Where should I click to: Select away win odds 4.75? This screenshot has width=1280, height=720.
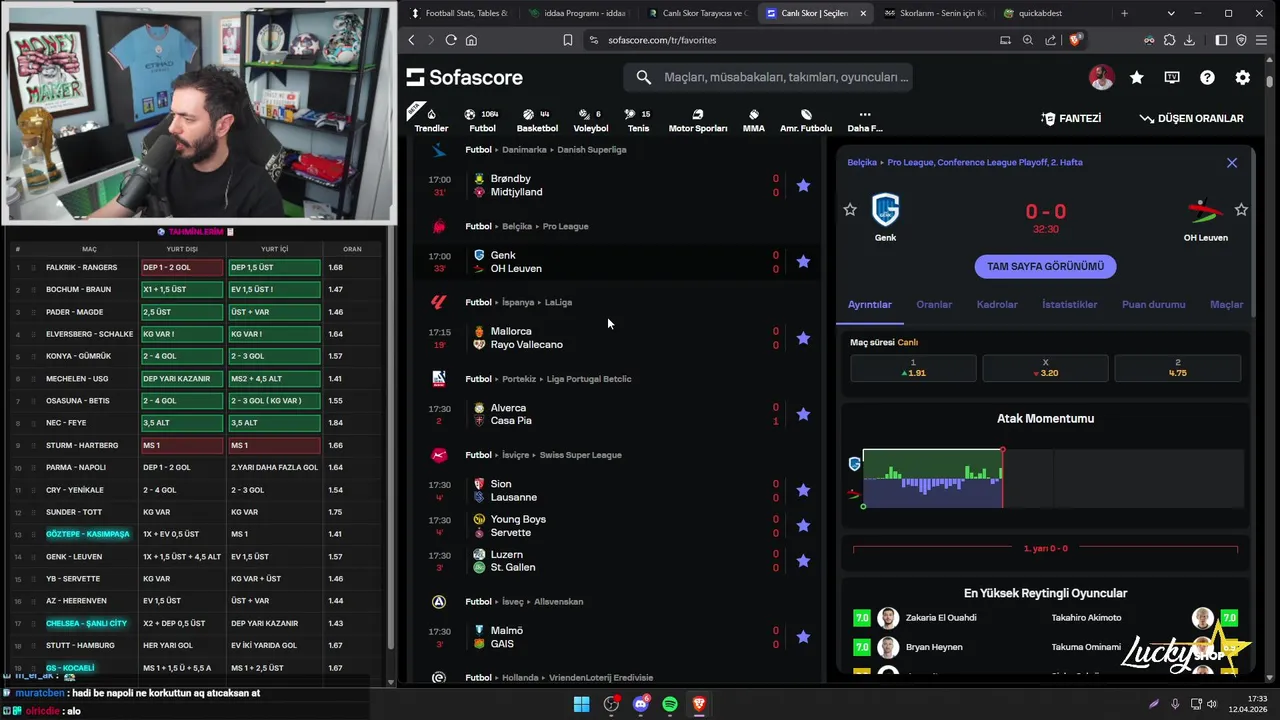coord(1178,368)
